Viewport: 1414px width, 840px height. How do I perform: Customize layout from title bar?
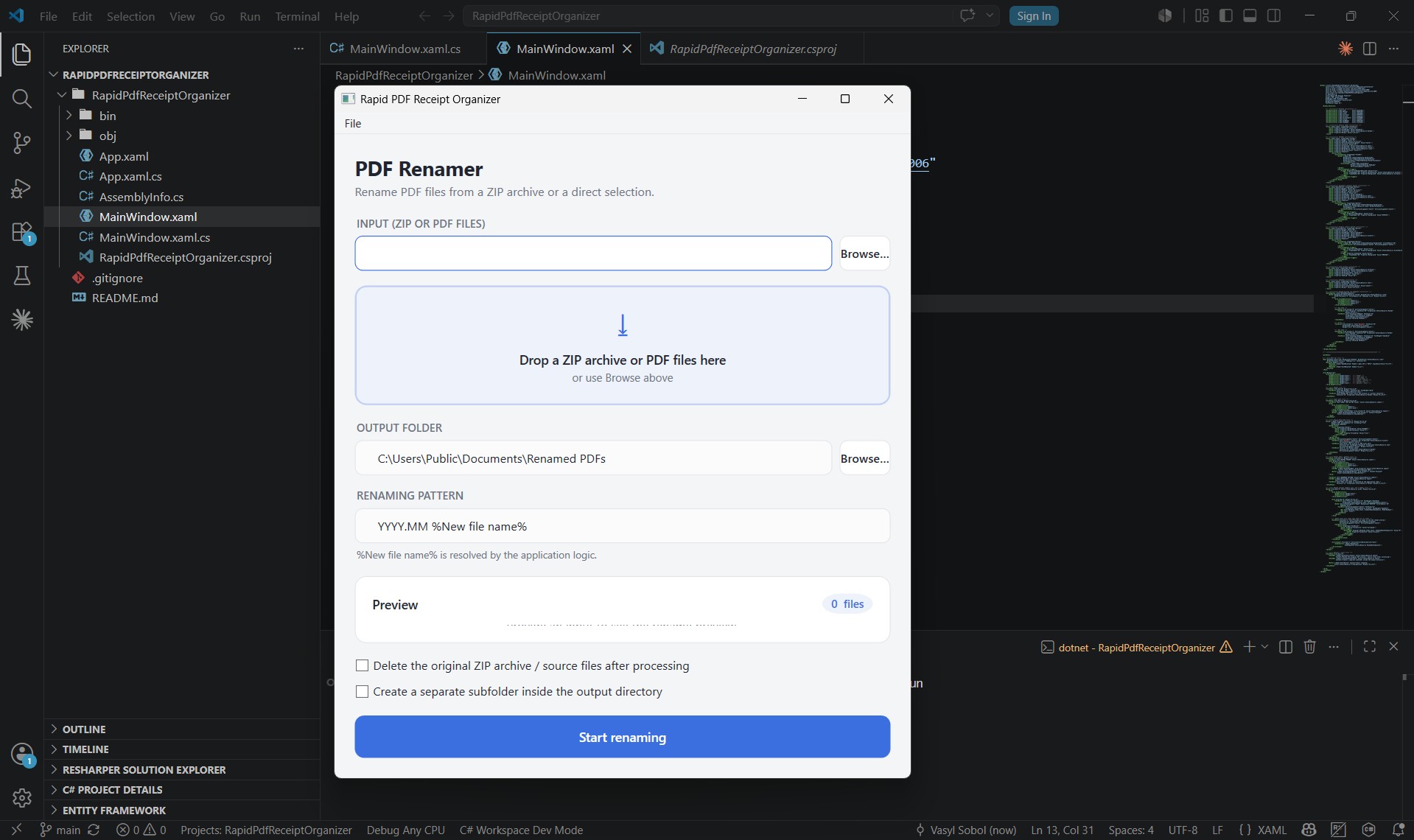point(1202,15)
